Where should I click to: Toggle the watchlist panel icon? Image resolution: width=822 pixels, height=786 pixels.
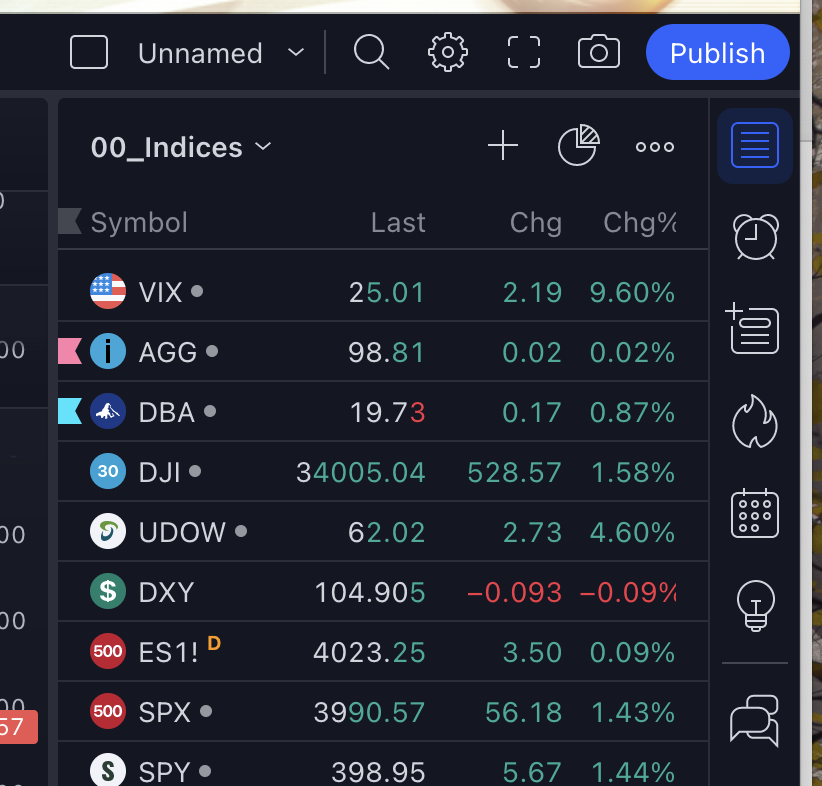(x=755, y=146)
